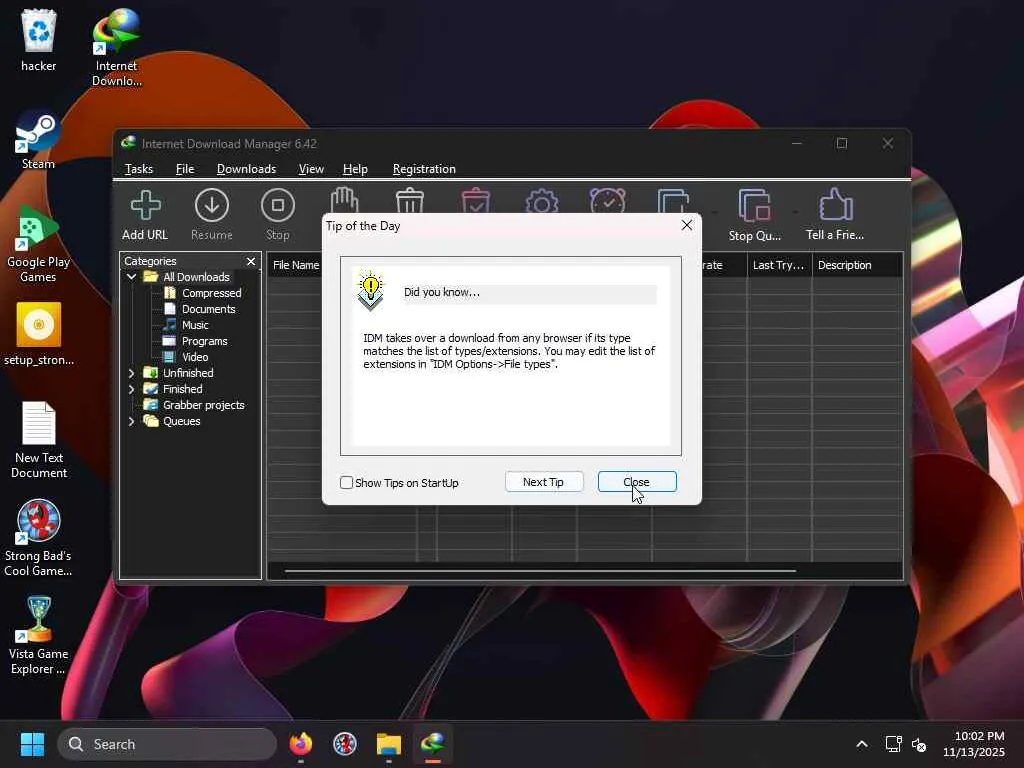Image resolution: width=1024 pixels, height=768 pixels.
Task: Click the network tray icon
Action: 893,744
